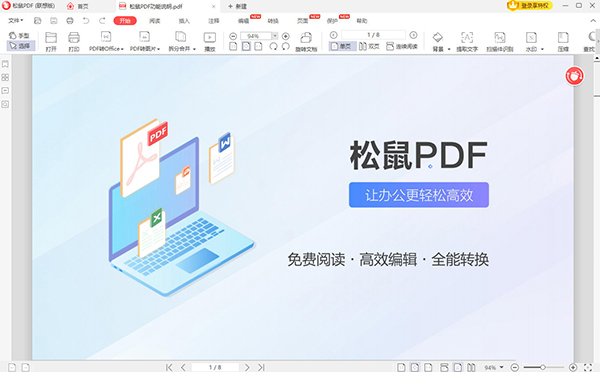Switch to the 插入 ribbon tab
The image size is (600, 372).
(184, 21)
